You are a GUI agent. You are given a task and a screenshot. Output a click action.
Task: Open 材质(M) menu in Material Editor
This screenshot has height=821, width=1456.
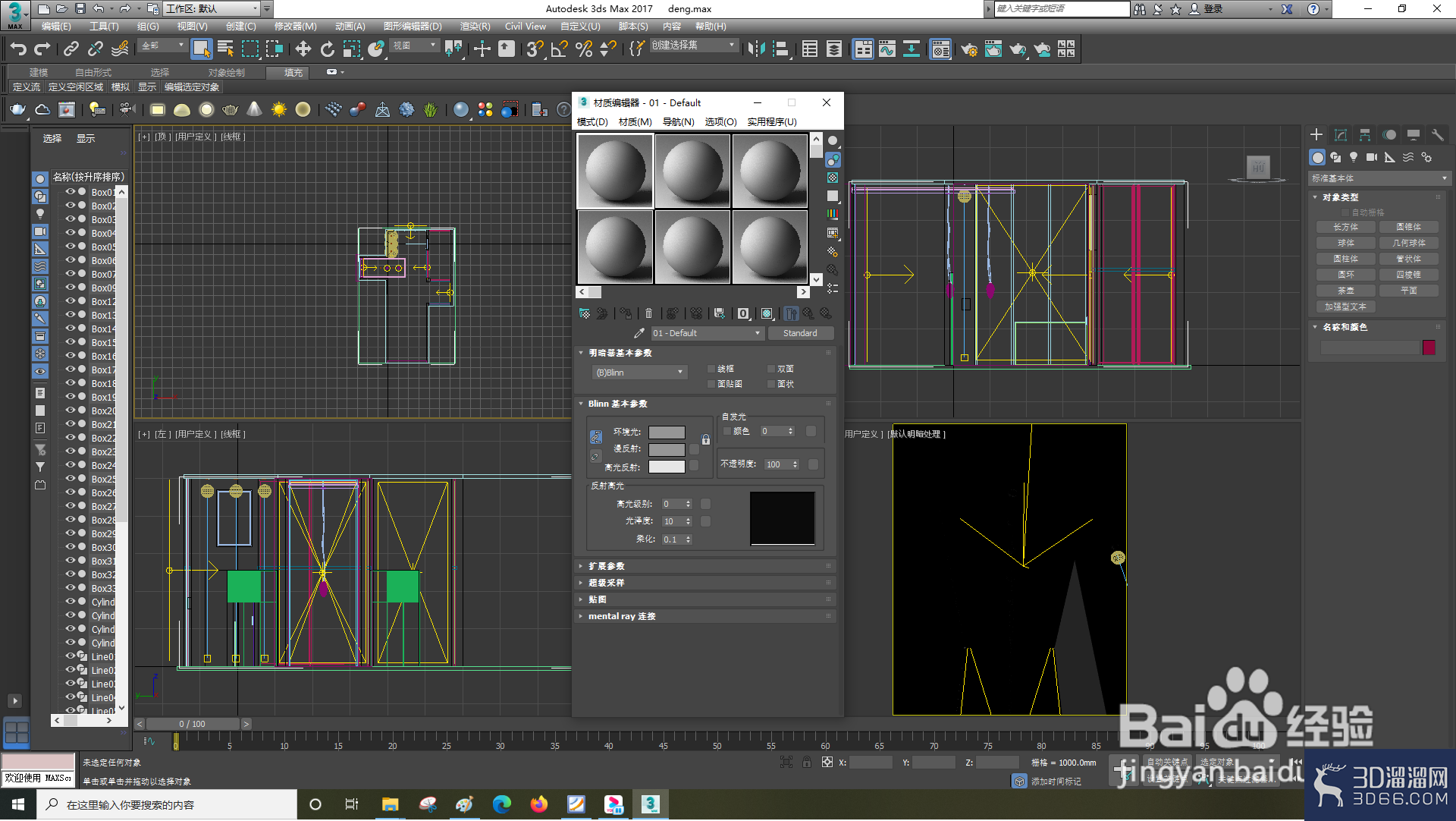point(635,122)
